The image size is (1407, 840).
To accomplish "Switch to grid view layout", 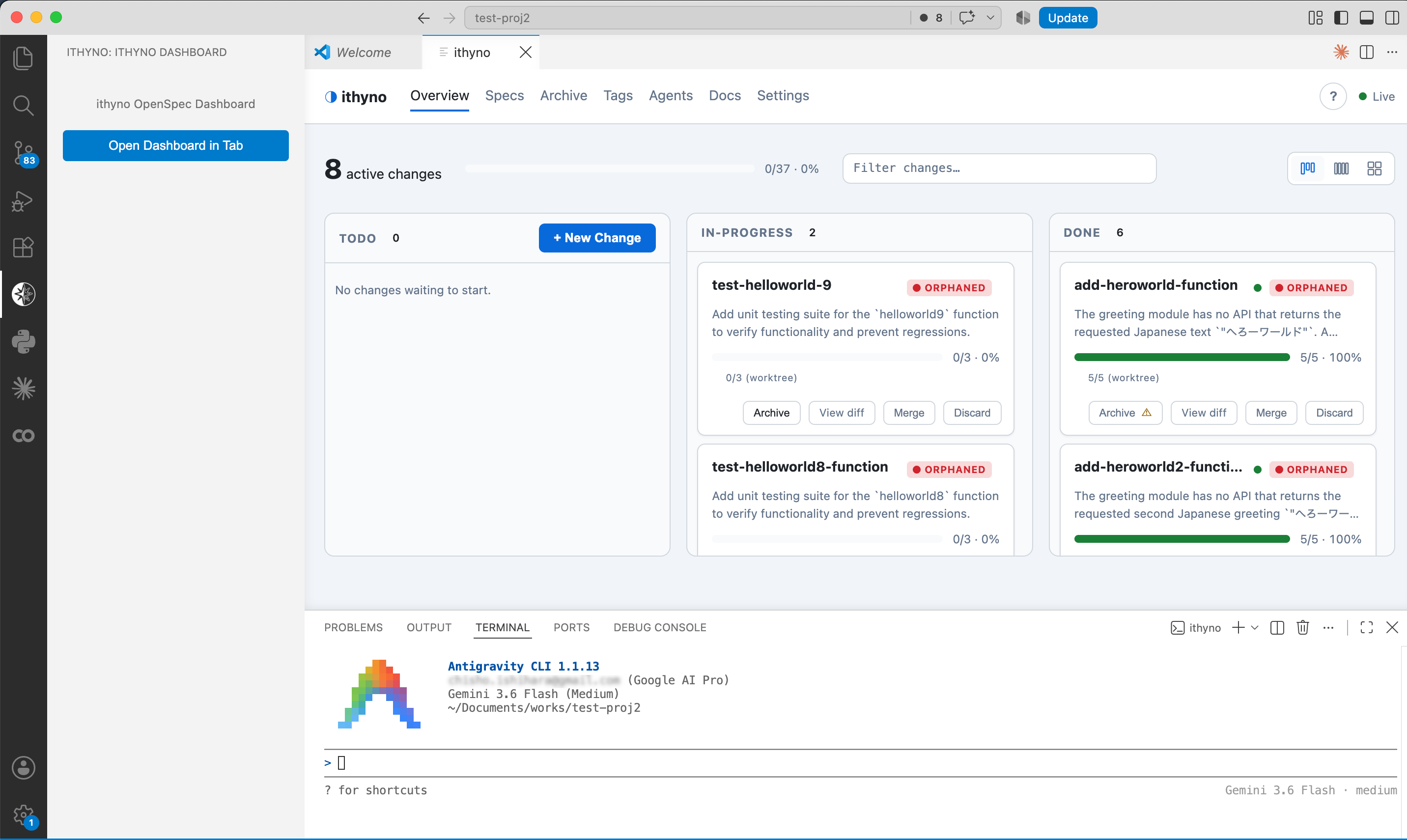I will tap(1374, 168).
